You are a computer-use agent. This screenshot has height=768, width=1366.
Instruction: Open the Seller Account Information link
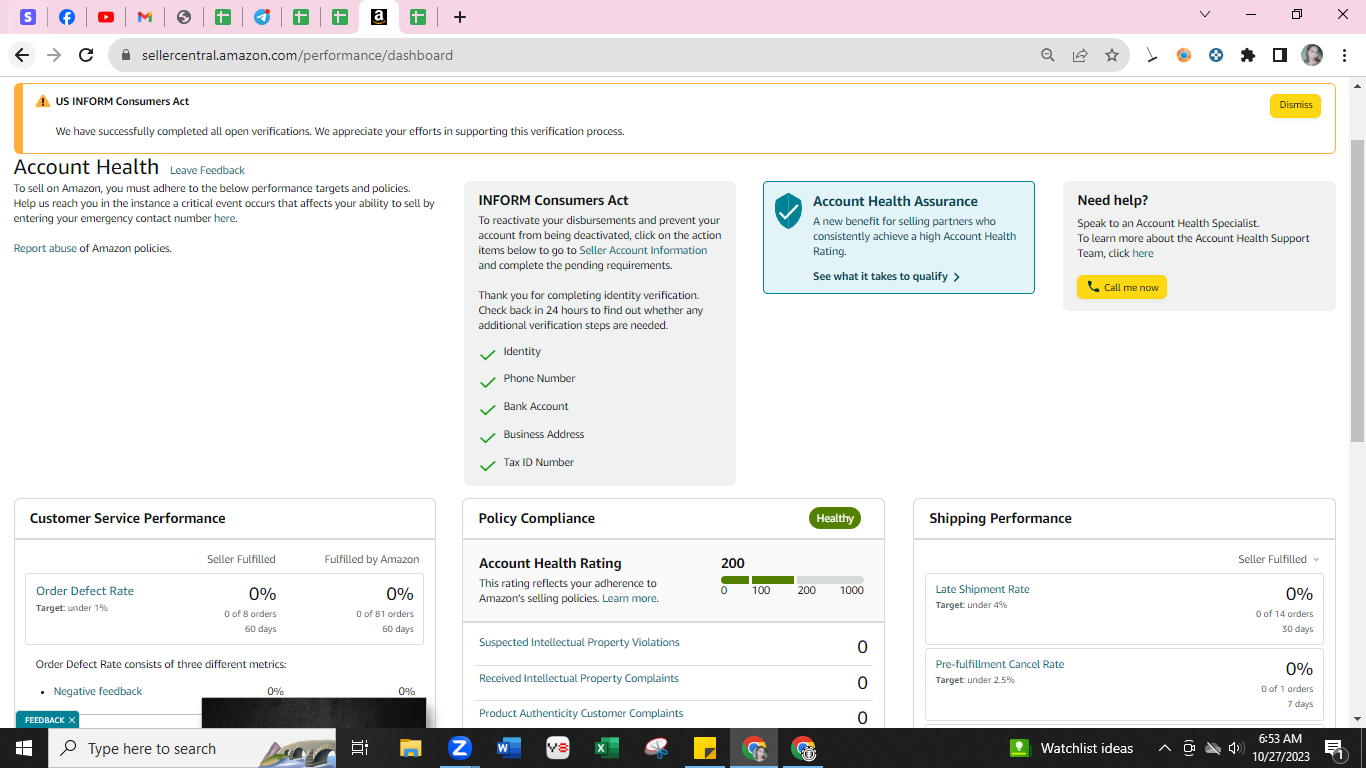[643, 250]
